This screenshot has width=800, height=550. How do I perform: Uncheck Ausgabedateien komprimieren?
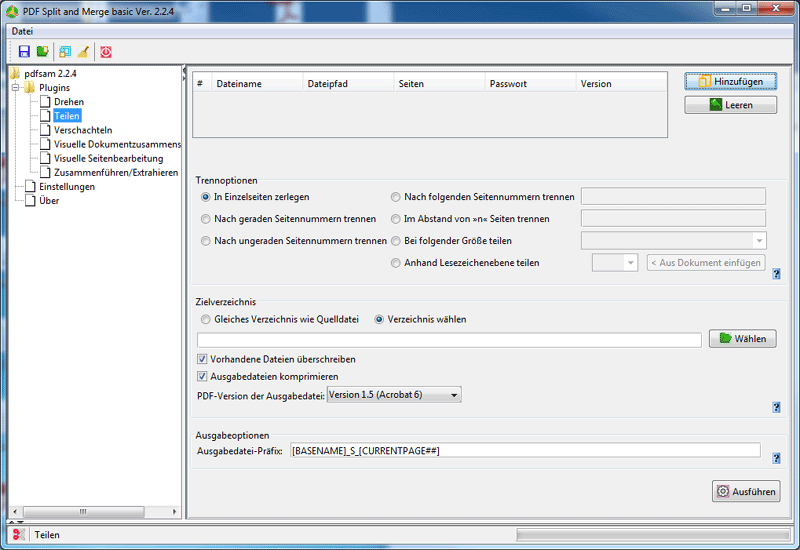(x=202, y=377)
